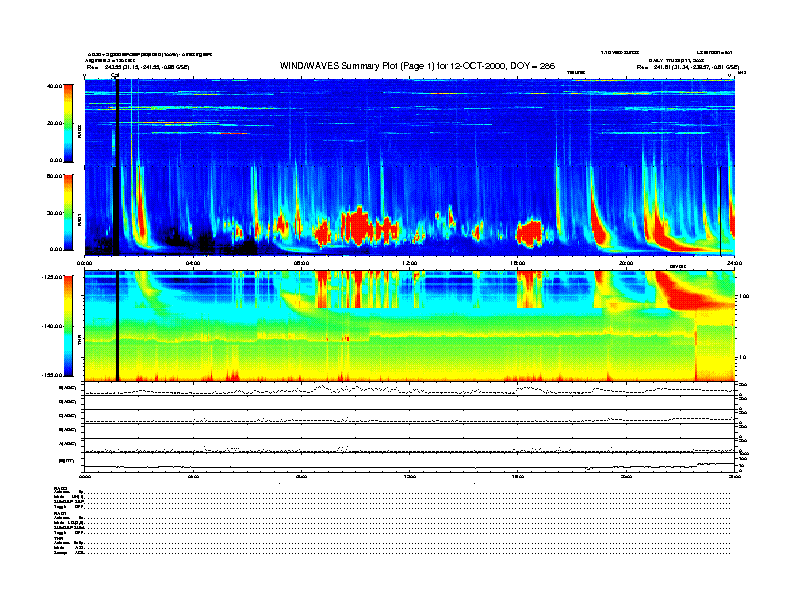Click the -125.00 label on TNR scale
792x612 pixels.
52,277
